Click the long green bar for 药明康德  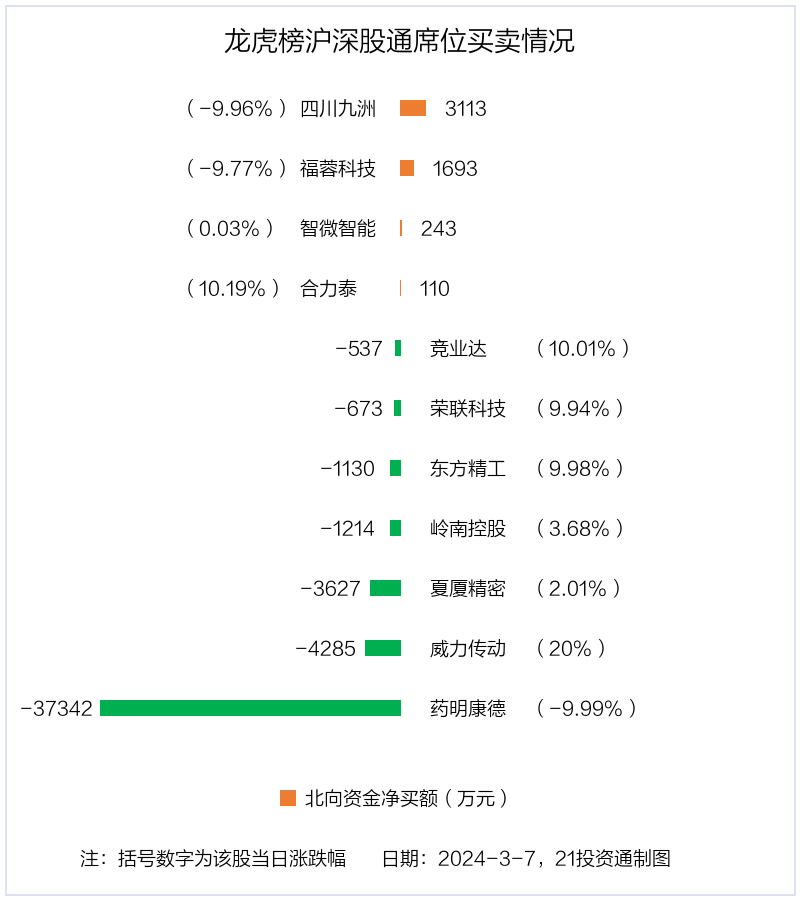(x=250, y=708)
